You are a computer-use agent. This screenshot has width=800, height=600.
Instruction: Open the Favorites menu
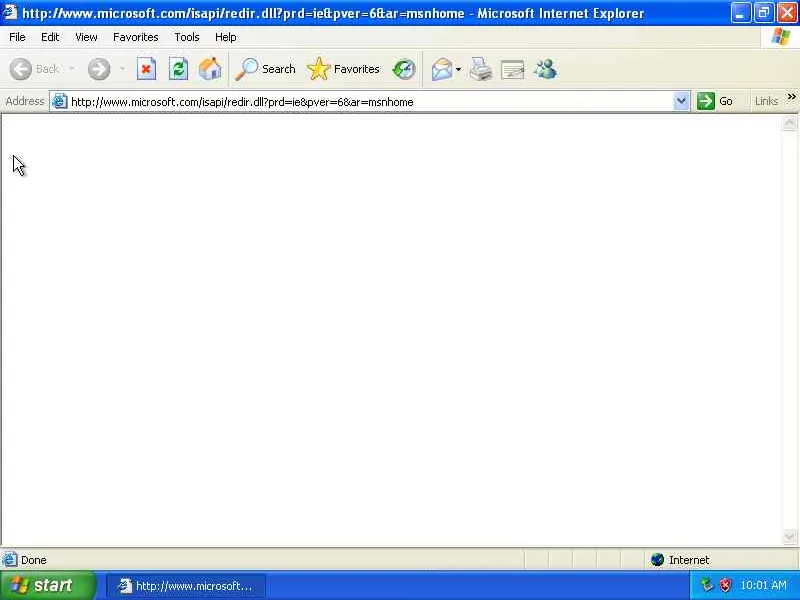tap(136, 37)
